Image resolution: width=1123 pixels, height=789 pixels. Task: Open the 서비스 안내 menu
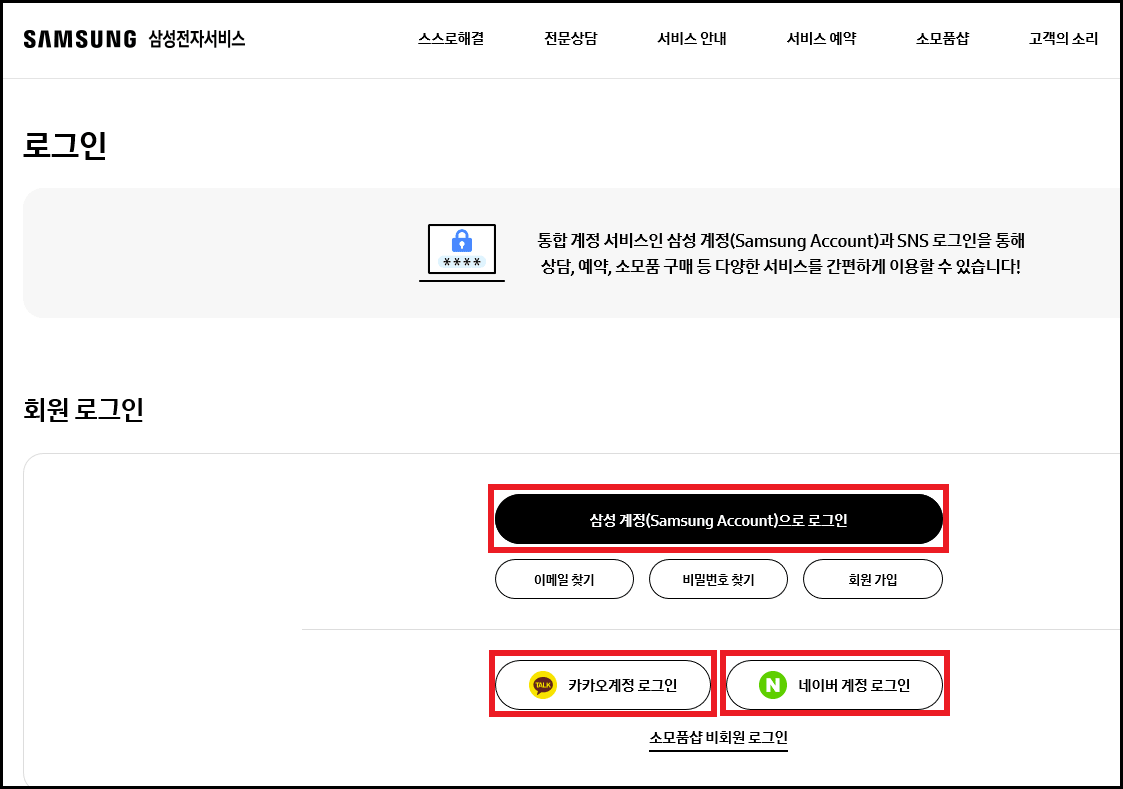point(692,39)
